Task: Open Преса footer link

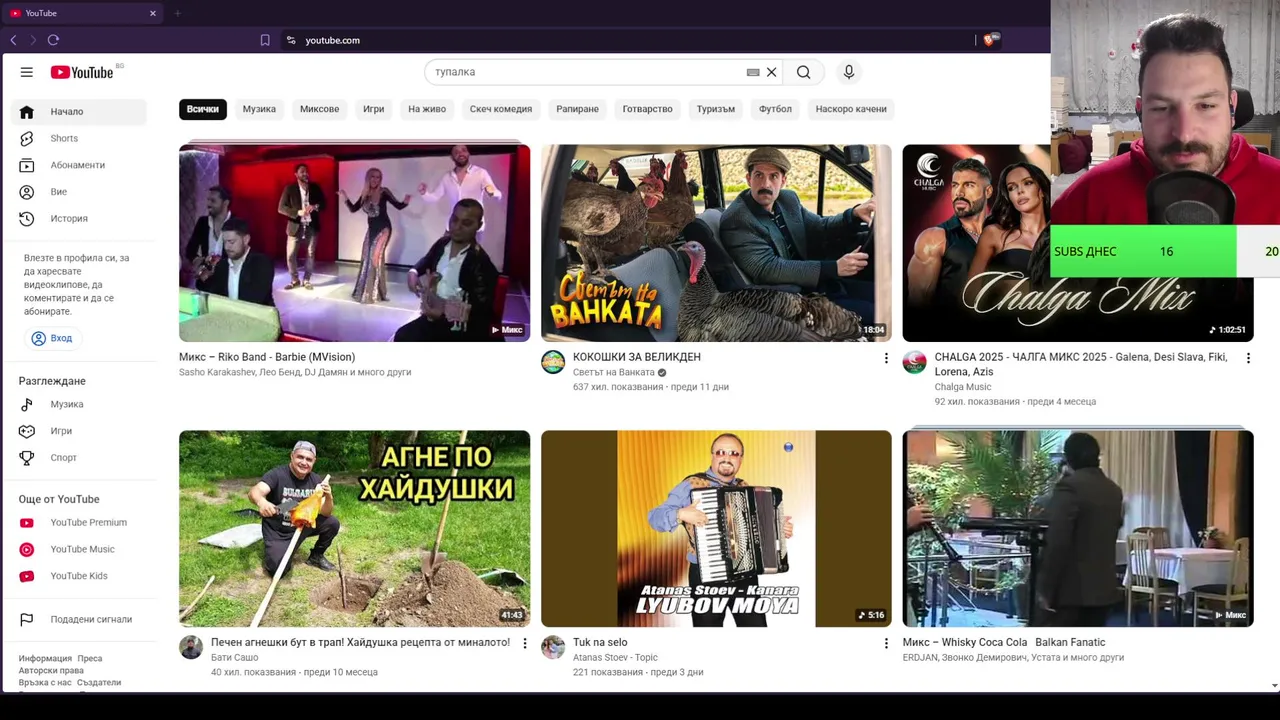Action: click(x=90, y=659)
